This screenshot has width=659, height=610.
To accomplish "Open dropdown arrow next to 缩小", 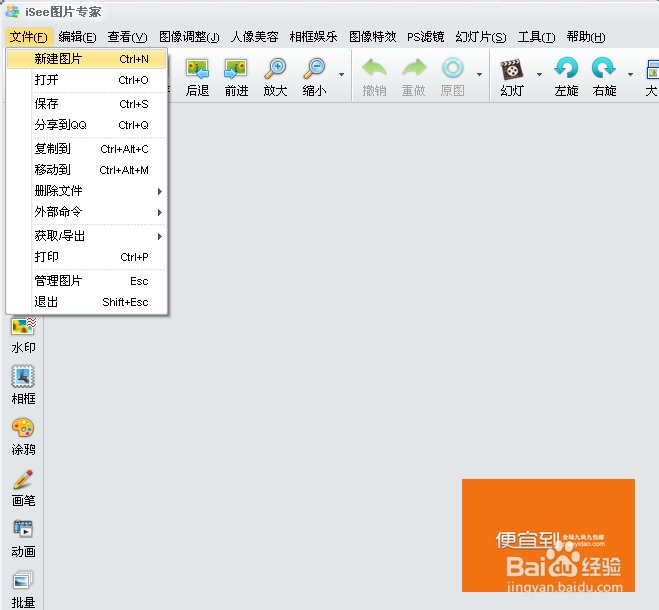I will click(342, 75).
